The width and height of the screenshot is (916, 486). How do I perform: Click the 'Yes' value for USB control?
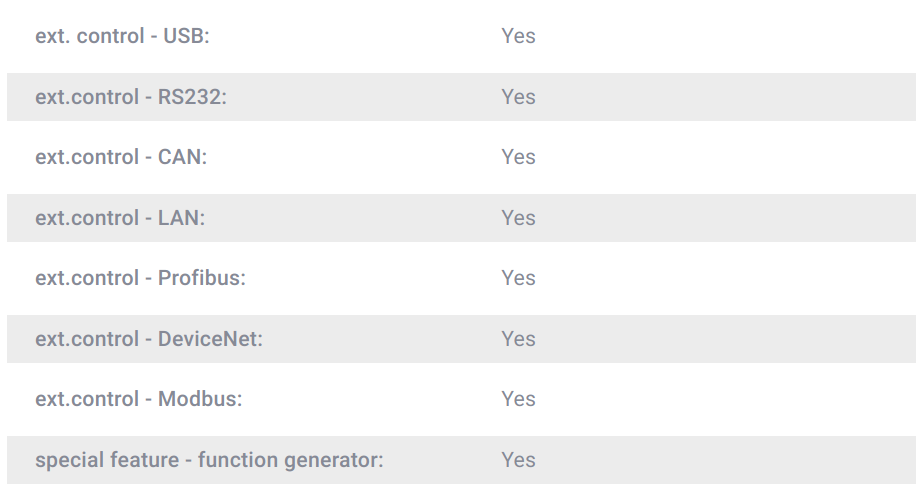[518, 36]
